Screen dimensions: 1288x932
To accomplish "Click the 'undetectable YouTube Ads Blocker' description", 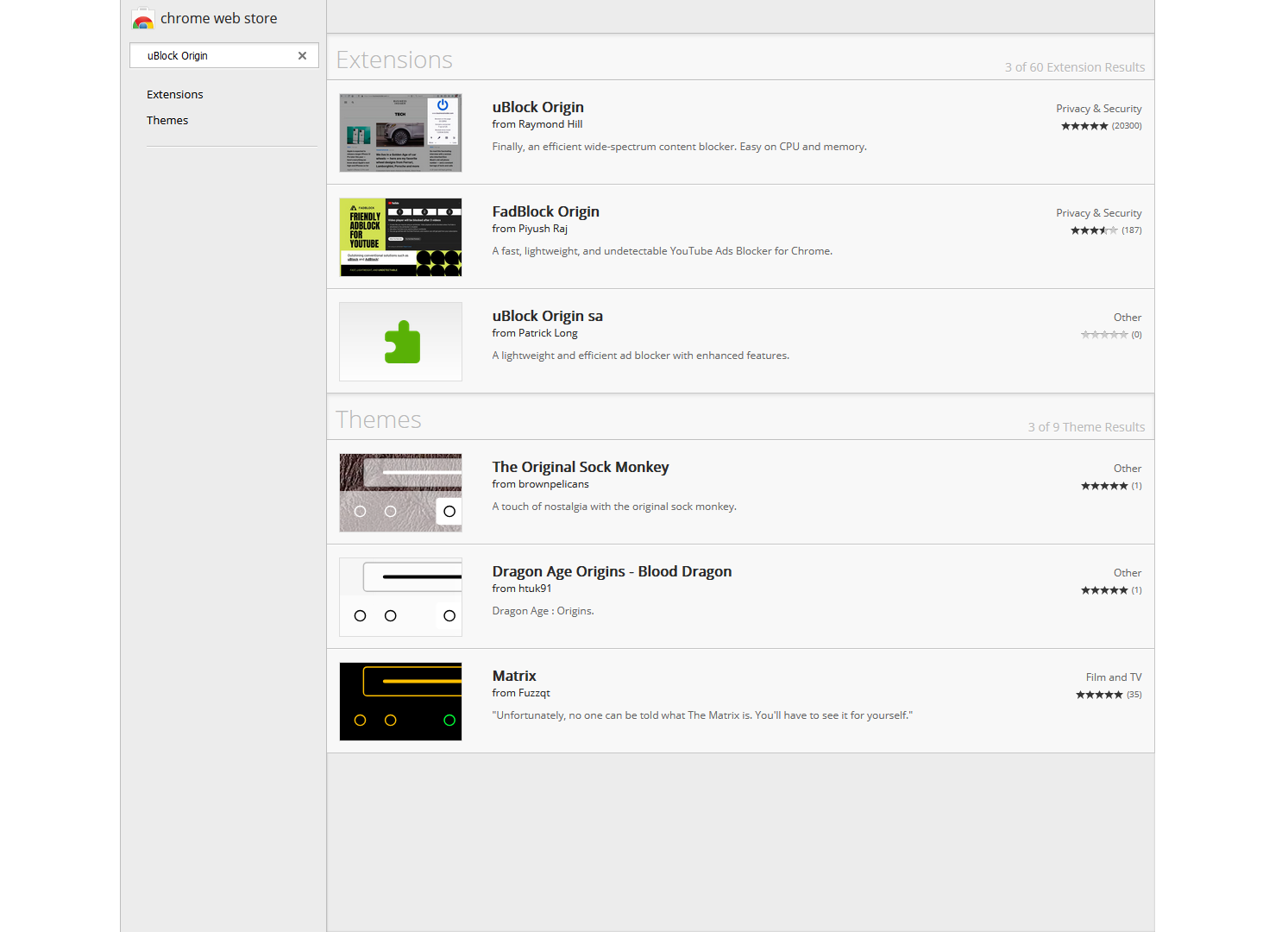I will click(x=663, y=251).
